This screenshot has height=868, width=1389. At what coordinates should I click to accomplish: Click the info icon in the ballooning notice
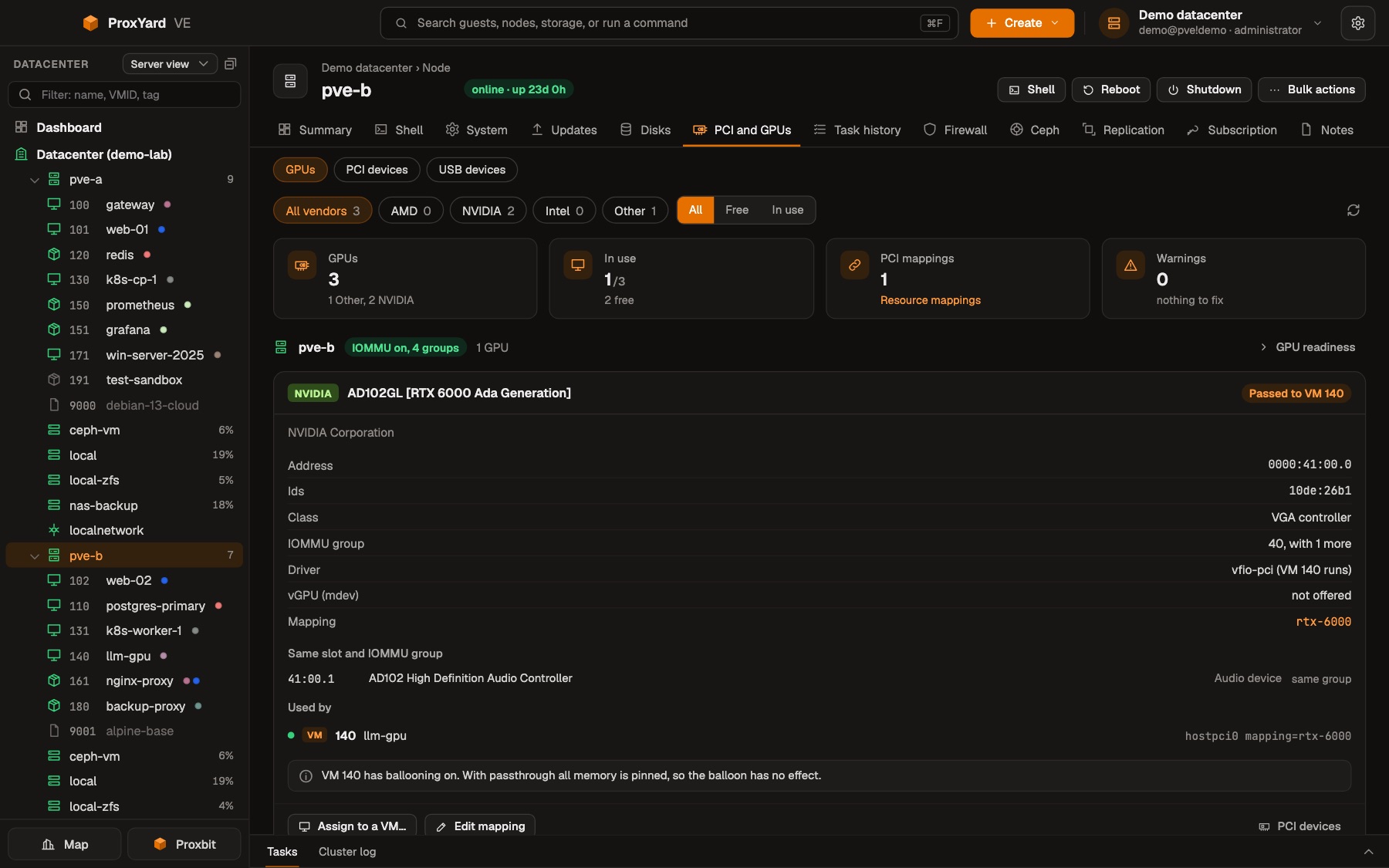tap(306, 775)
